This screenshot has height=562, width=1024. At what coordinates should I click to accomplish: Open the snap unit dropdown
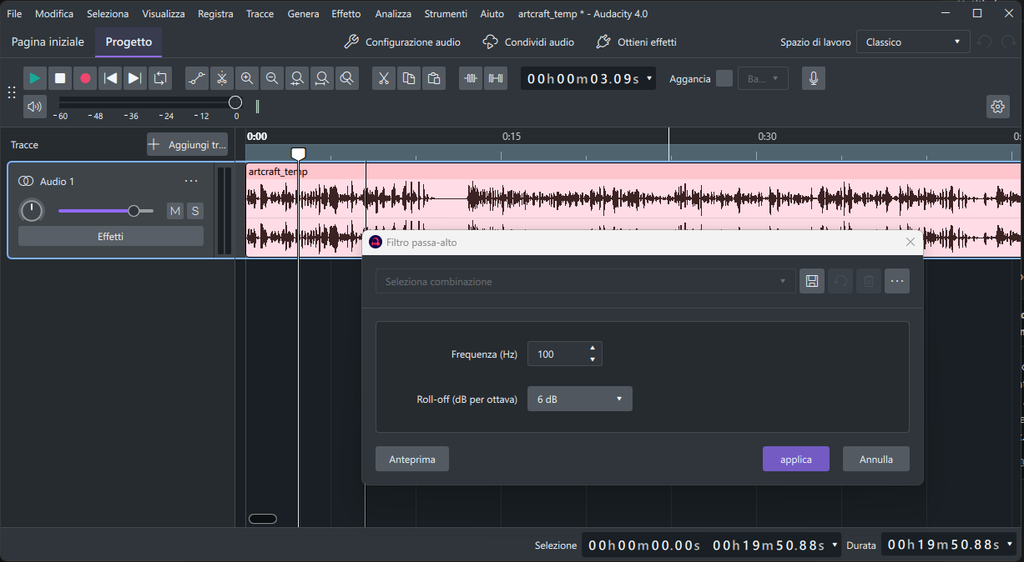pos(763,78)
